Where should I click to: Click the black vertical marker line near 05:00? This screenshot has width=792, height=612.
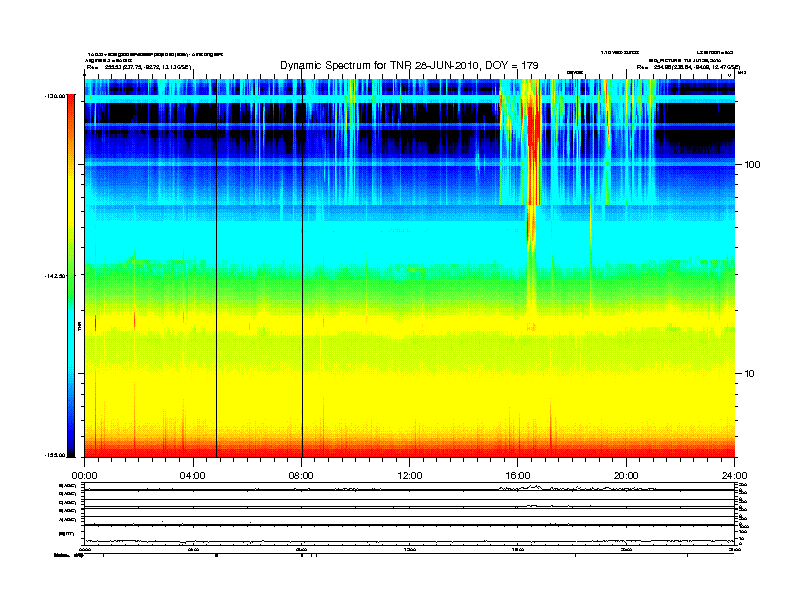coord(217,268)
